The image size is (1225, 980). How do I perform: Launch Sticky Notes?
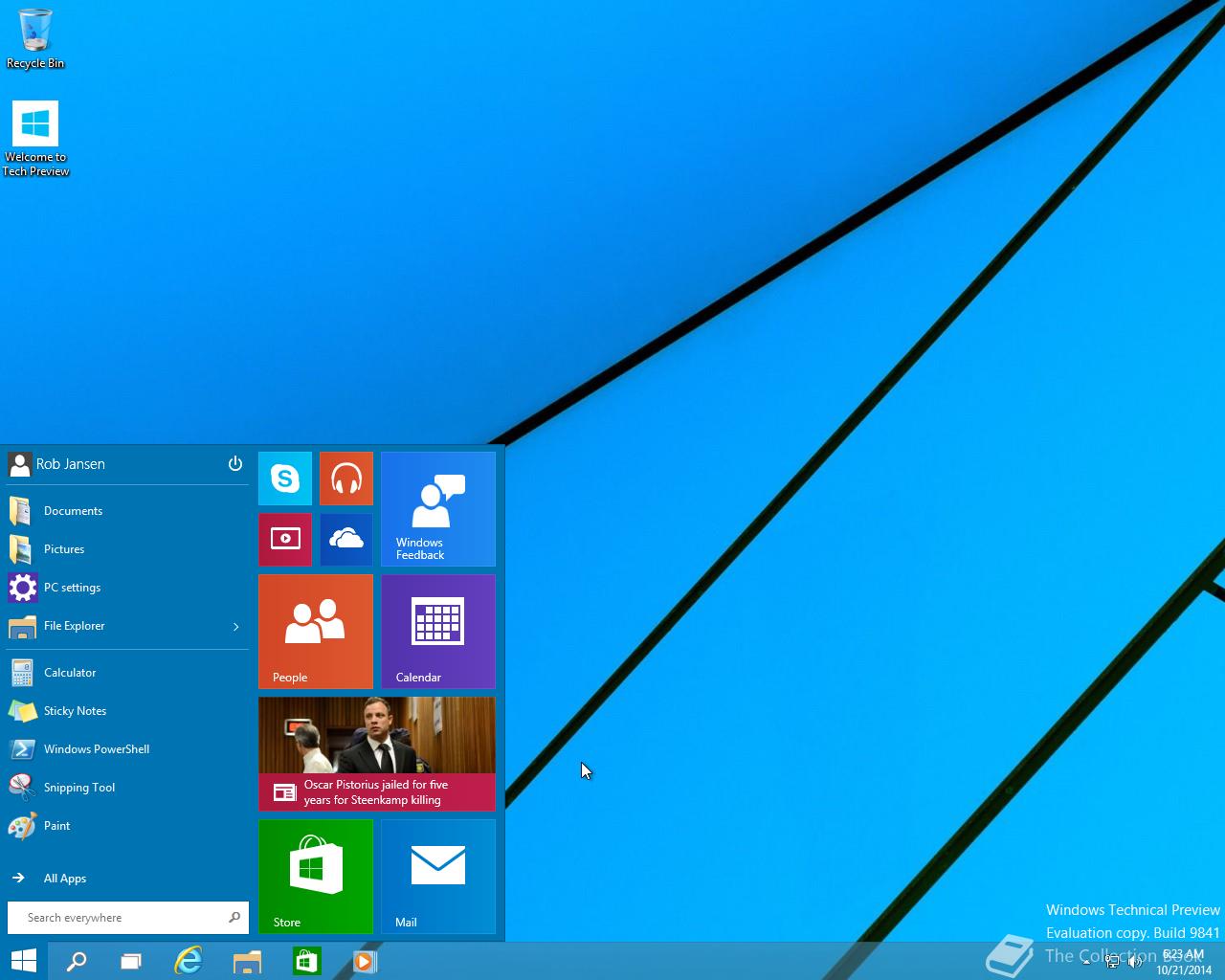click(x=128, y=711)
